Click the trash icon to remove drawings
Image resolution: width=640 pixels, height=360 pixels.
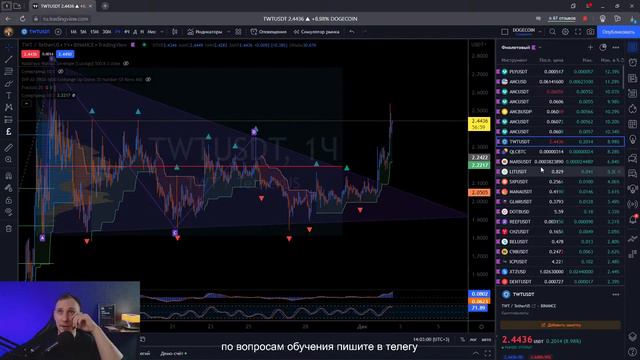click(x=9, y=229)
